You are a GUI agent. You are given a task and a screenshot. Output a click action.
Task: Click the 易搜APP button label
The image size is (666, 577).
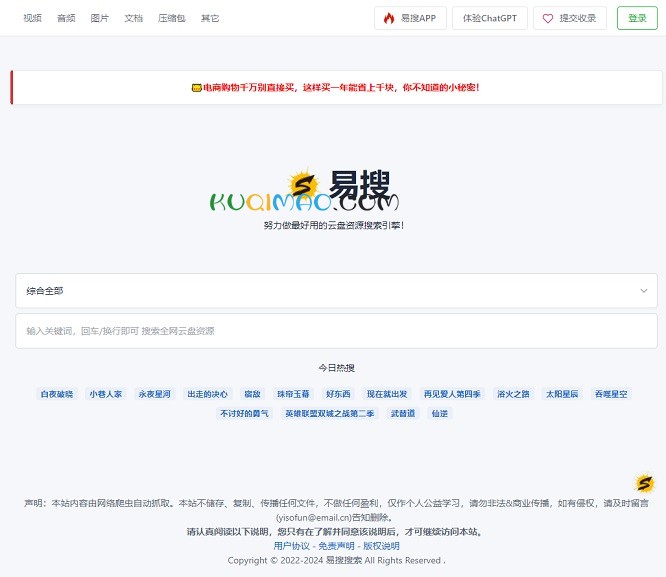(418, 18)
